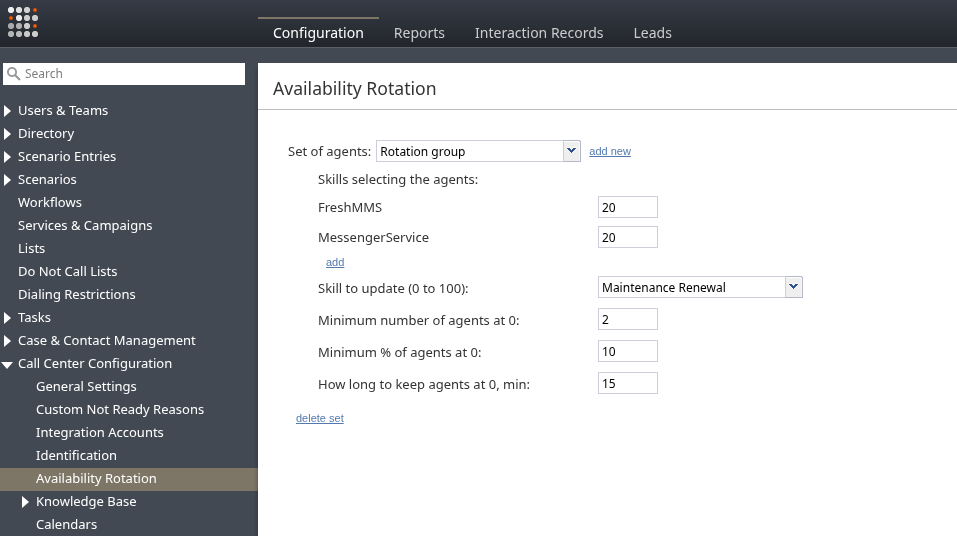
Task: Switch to the Reports tab
Action: pyautogui.click(x=419, y=33)
